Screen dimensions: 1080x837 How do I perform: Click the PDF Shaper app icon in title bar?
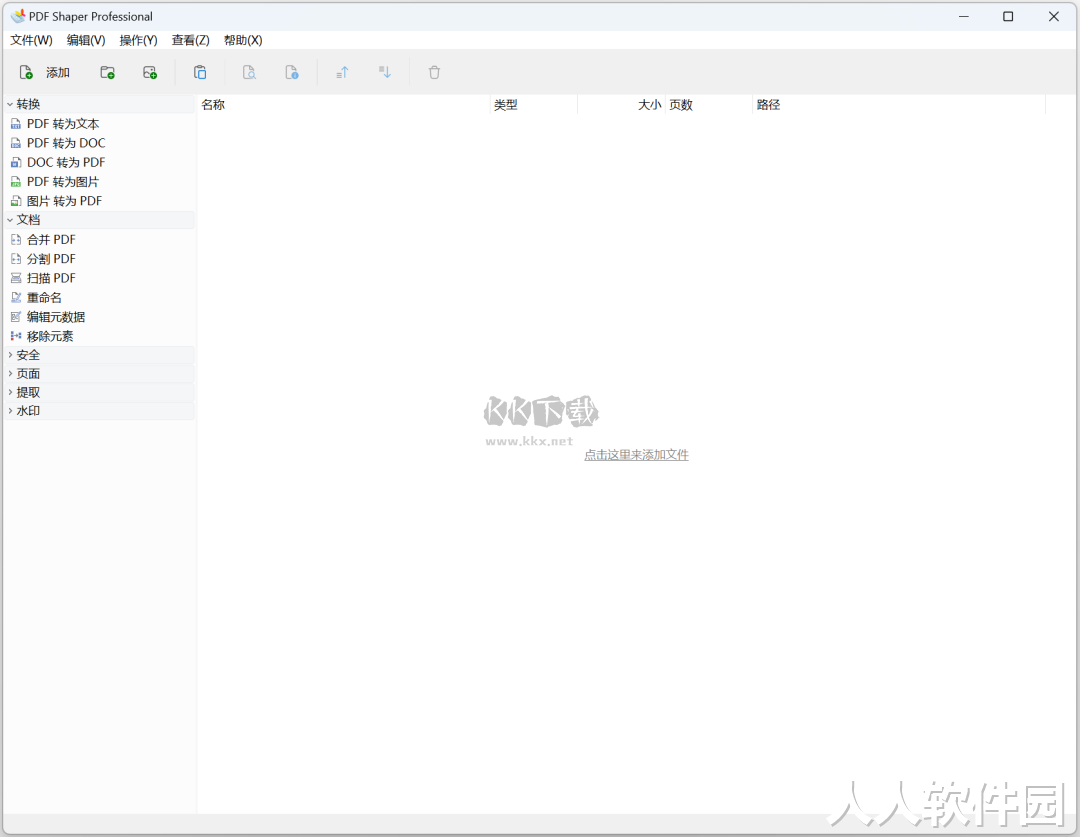(18, 16)
